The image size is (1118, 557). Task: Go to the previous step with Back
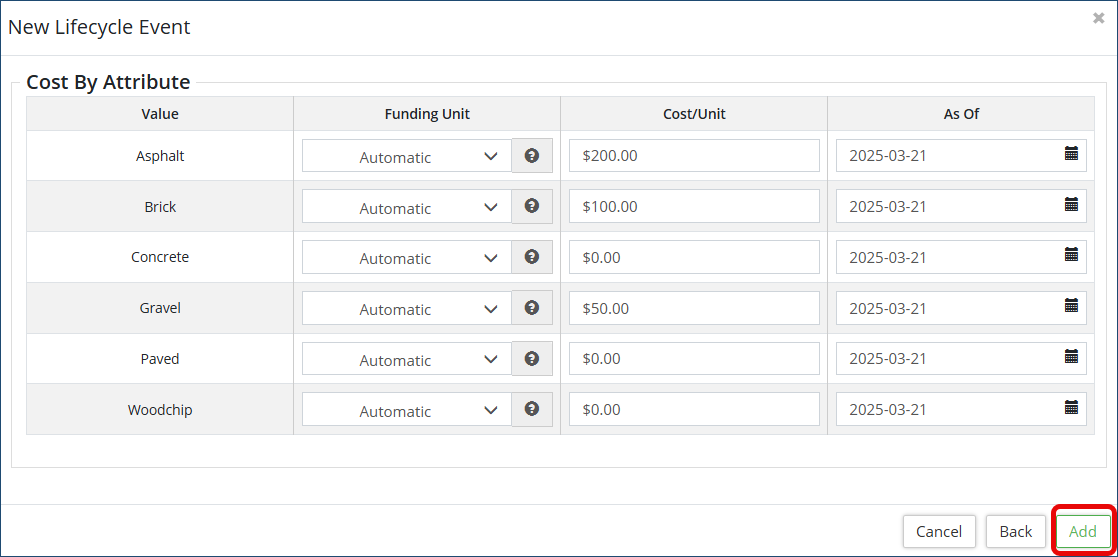click(x=1016, y=531)
